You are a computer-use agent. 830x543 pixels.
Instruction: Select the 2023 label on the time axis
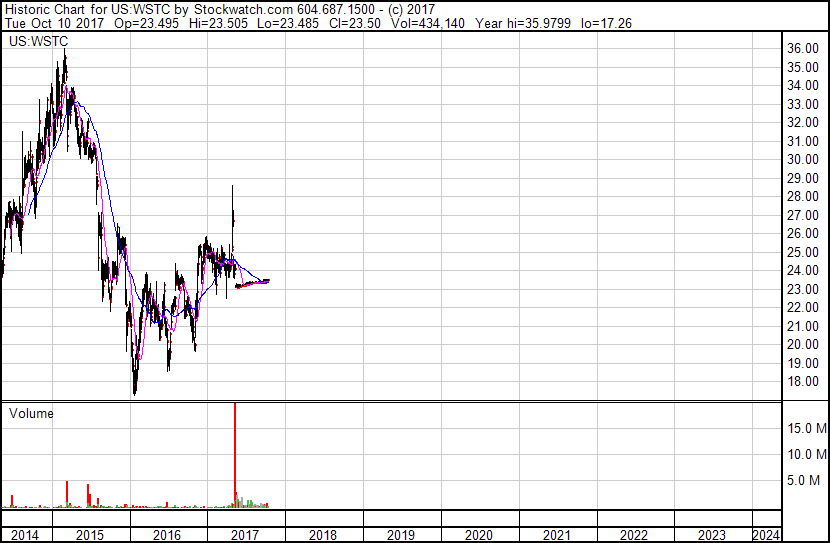[x=712, y=535]
